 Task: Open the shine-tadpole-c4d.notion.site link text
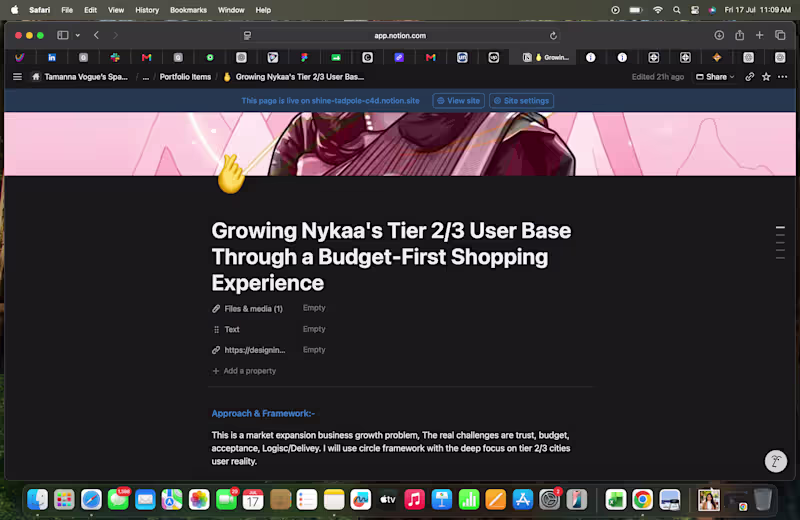tap(365, 101)
